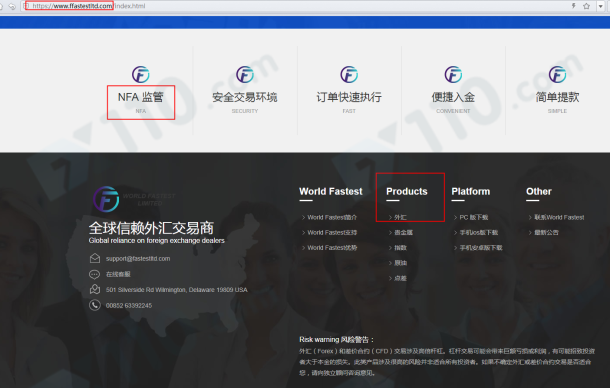Open the 点差 link under Products
610x388 pixels.
pyautogui.click(x=400, y=278)
